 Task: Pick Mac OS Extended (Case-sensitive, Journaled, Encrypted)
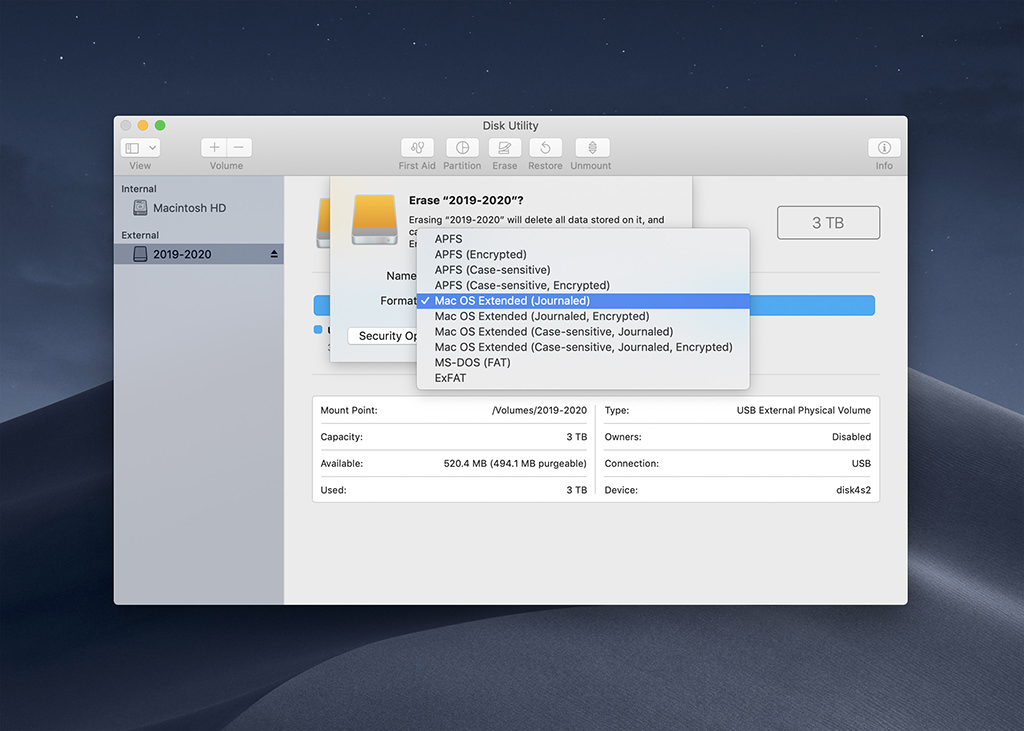pyautogui.click(x=583, y=347)
